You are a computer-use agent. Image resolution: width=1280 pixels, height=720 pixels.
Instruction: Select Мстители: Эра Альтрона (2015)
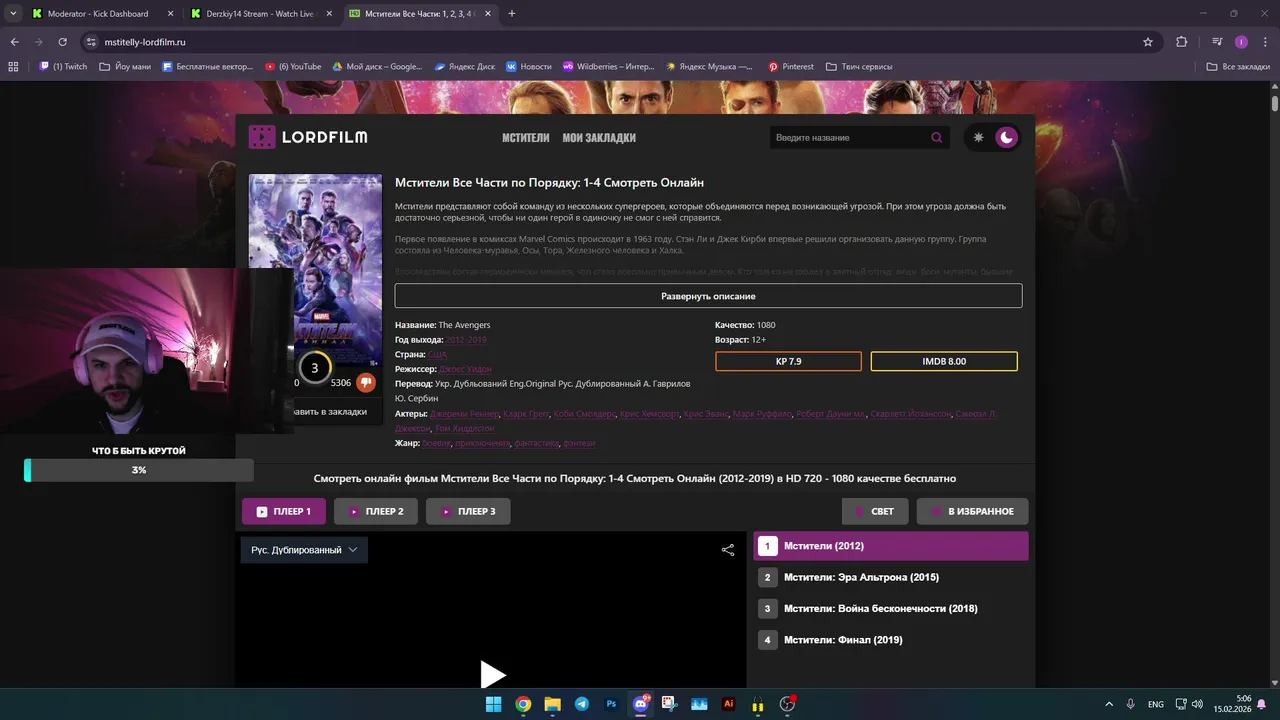pyautogui.click(x=891, y=577)
